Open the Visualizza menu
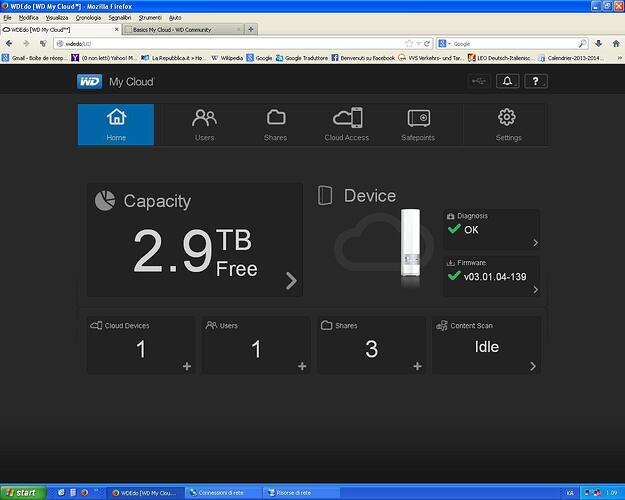 coord(57,18)
